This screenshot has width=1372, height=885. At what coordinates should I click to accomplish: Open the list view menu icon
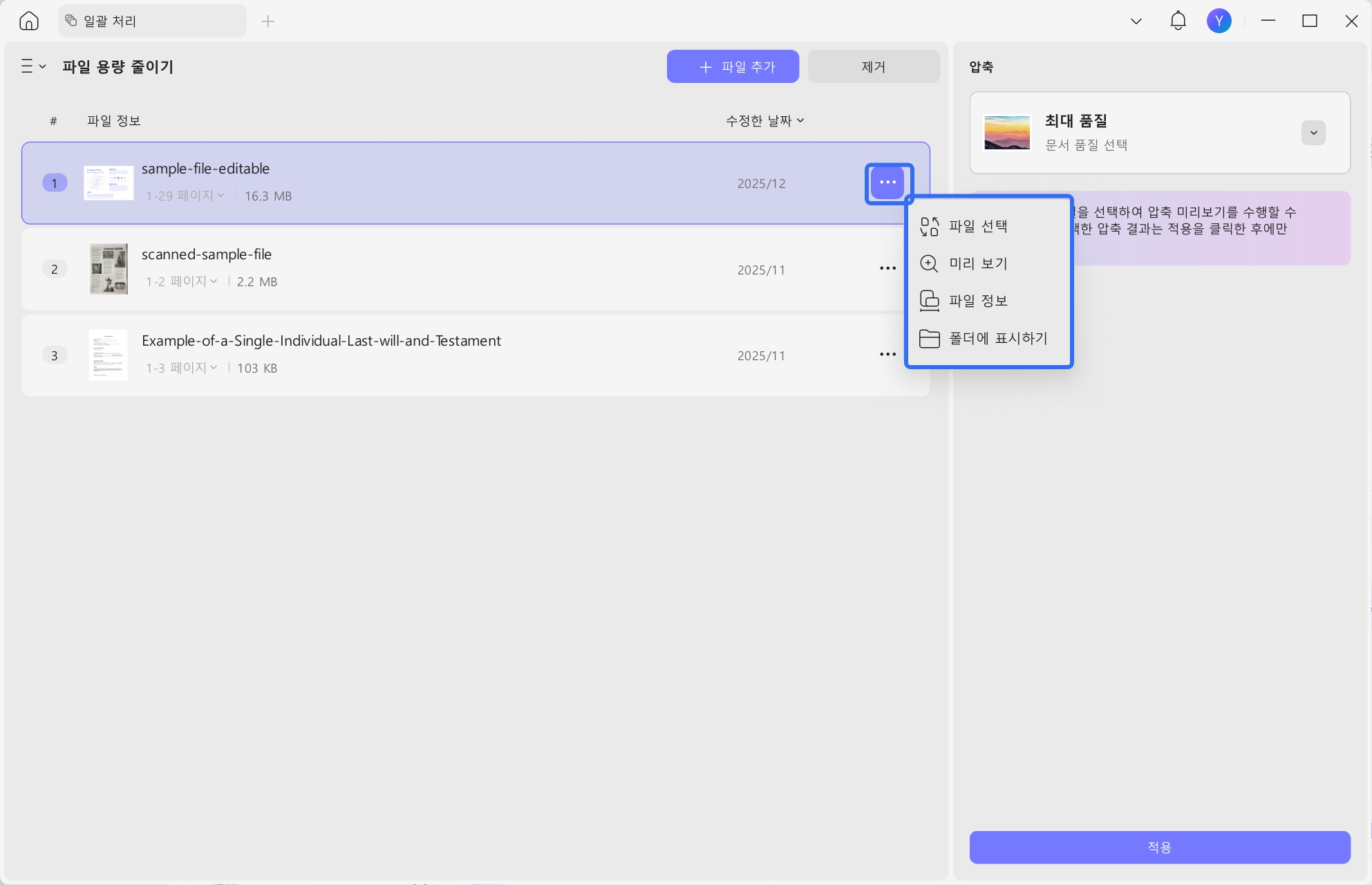click(33, 66)
